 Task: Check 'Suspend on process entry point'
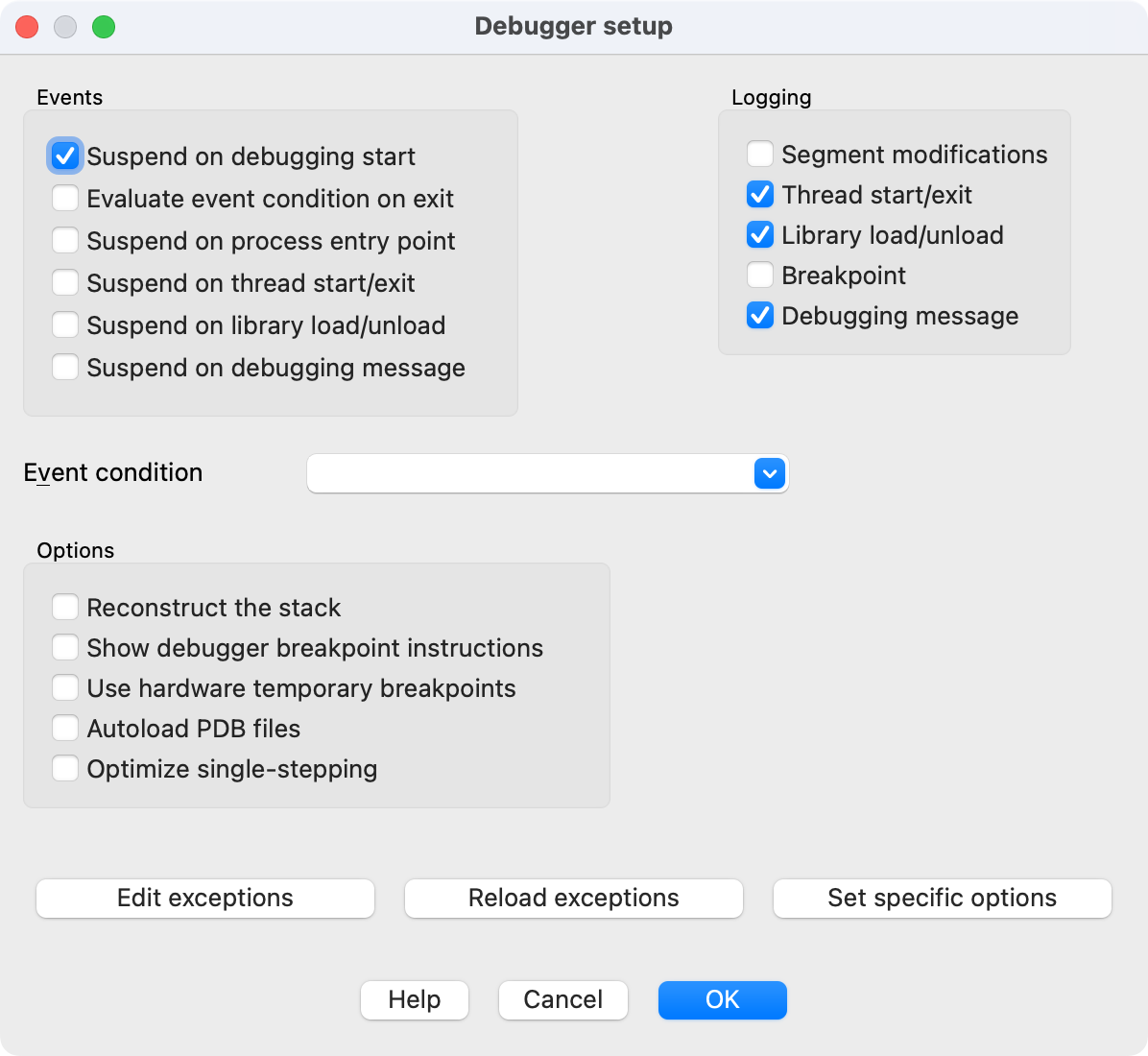pos(65,240)
